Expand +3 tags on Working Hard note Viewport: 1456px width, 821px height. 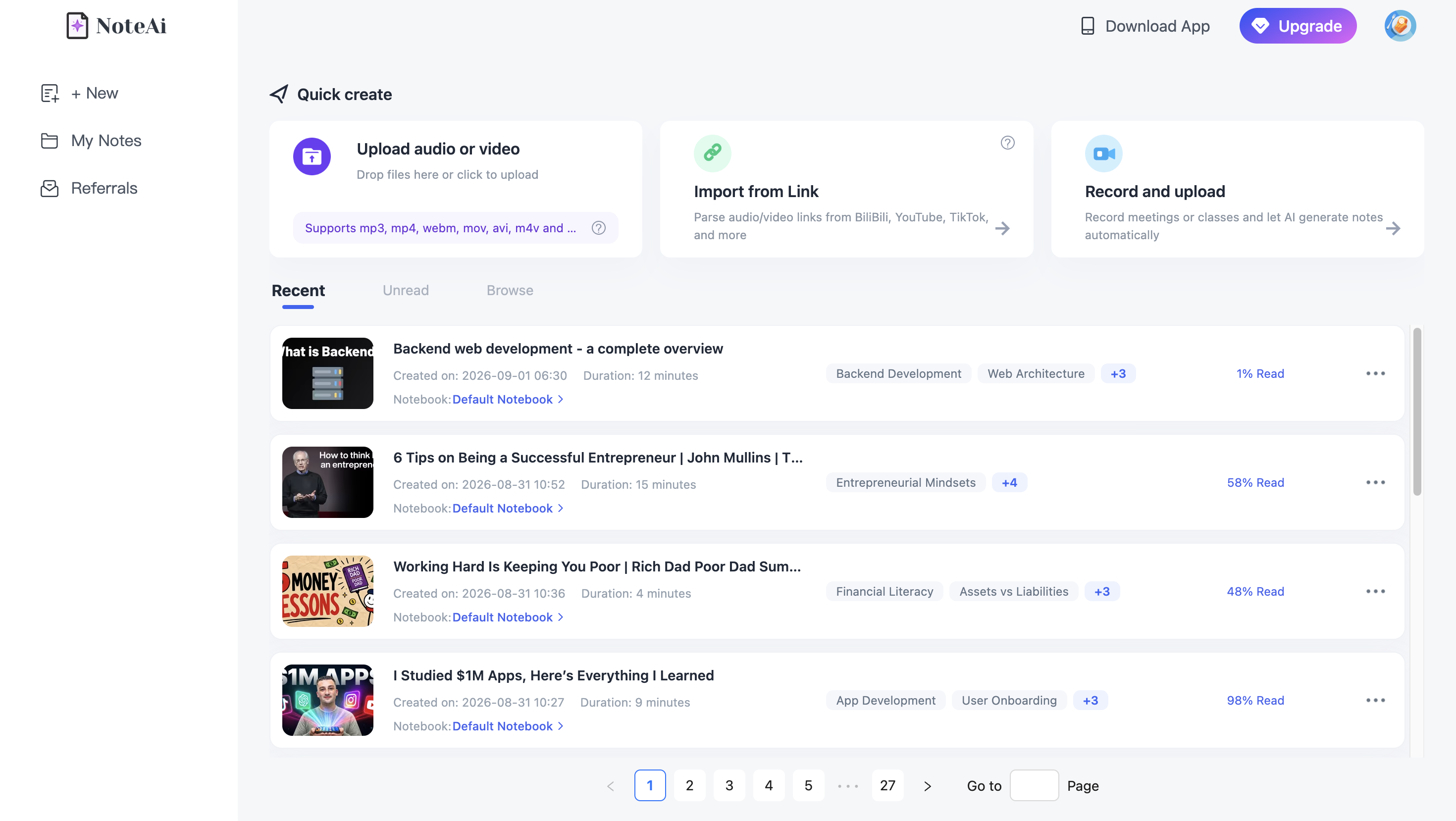[x=1102, y=592]
